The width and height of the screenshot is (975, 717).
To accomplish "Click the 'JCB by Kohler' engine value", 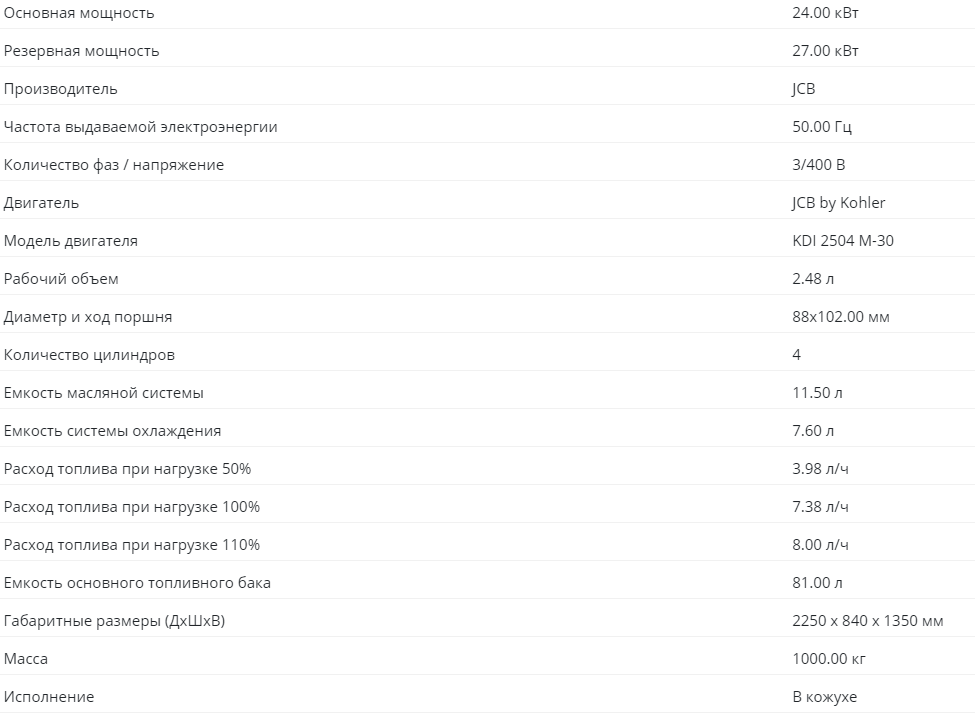I will tap(838, 203).
